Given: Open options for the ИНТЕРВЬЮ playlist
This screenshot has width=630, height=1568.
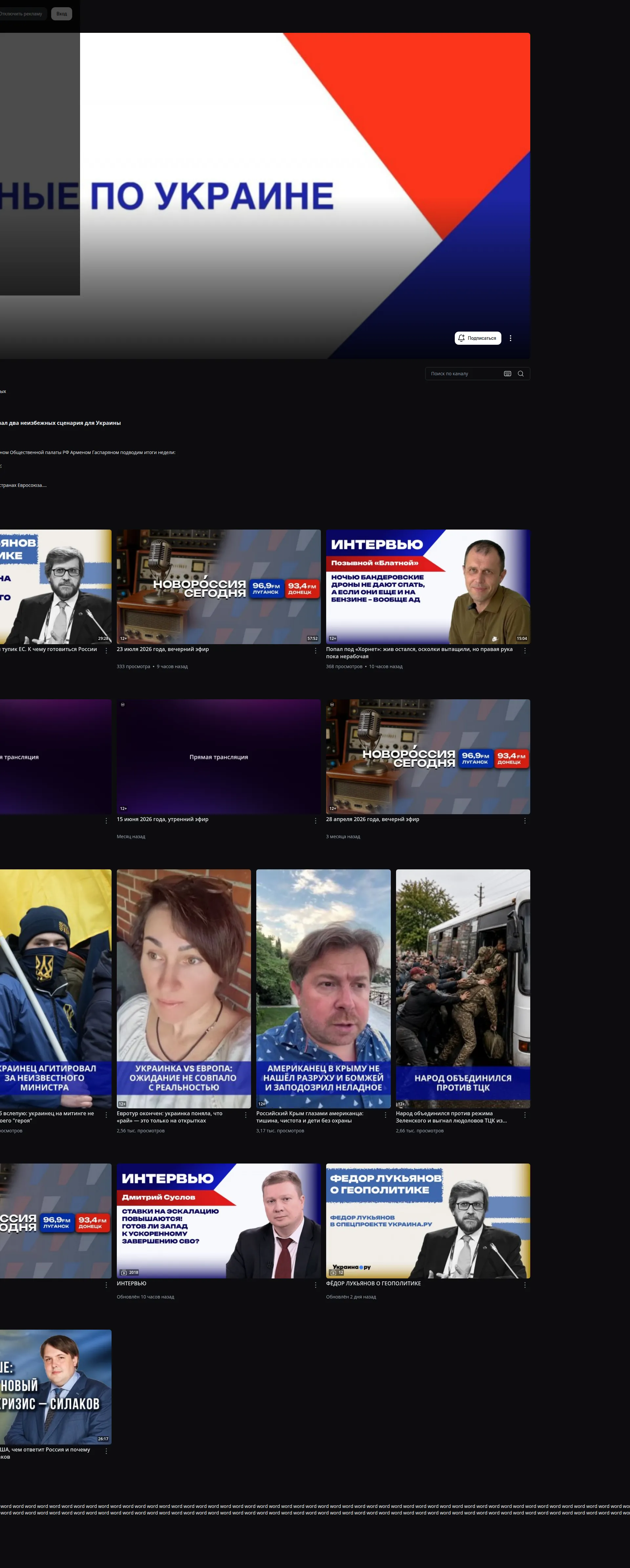Looking at the screenshot, I should [315, 1285].
